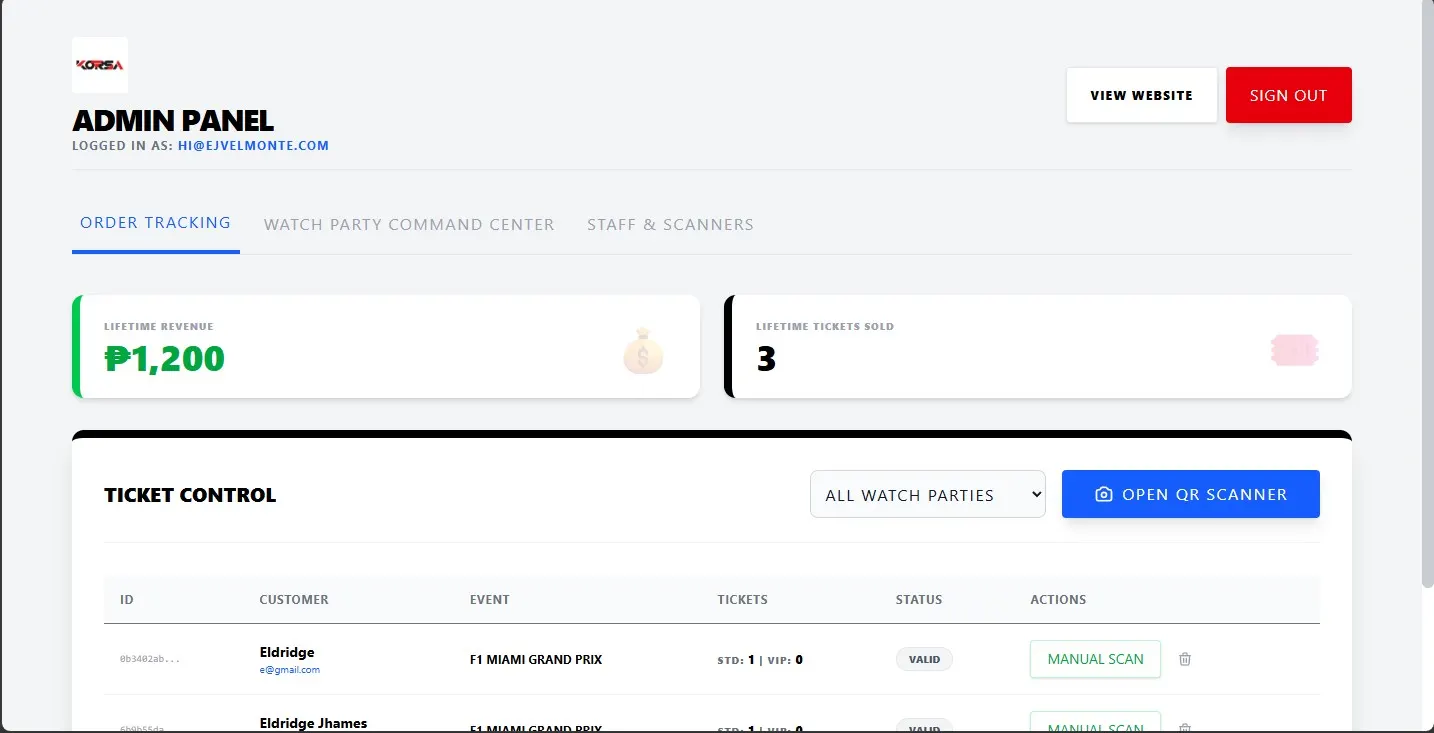Click the Ticket Control heading
Image resolution: width=1434 pixels, height=733 pixels.
[x=190, y=495]
